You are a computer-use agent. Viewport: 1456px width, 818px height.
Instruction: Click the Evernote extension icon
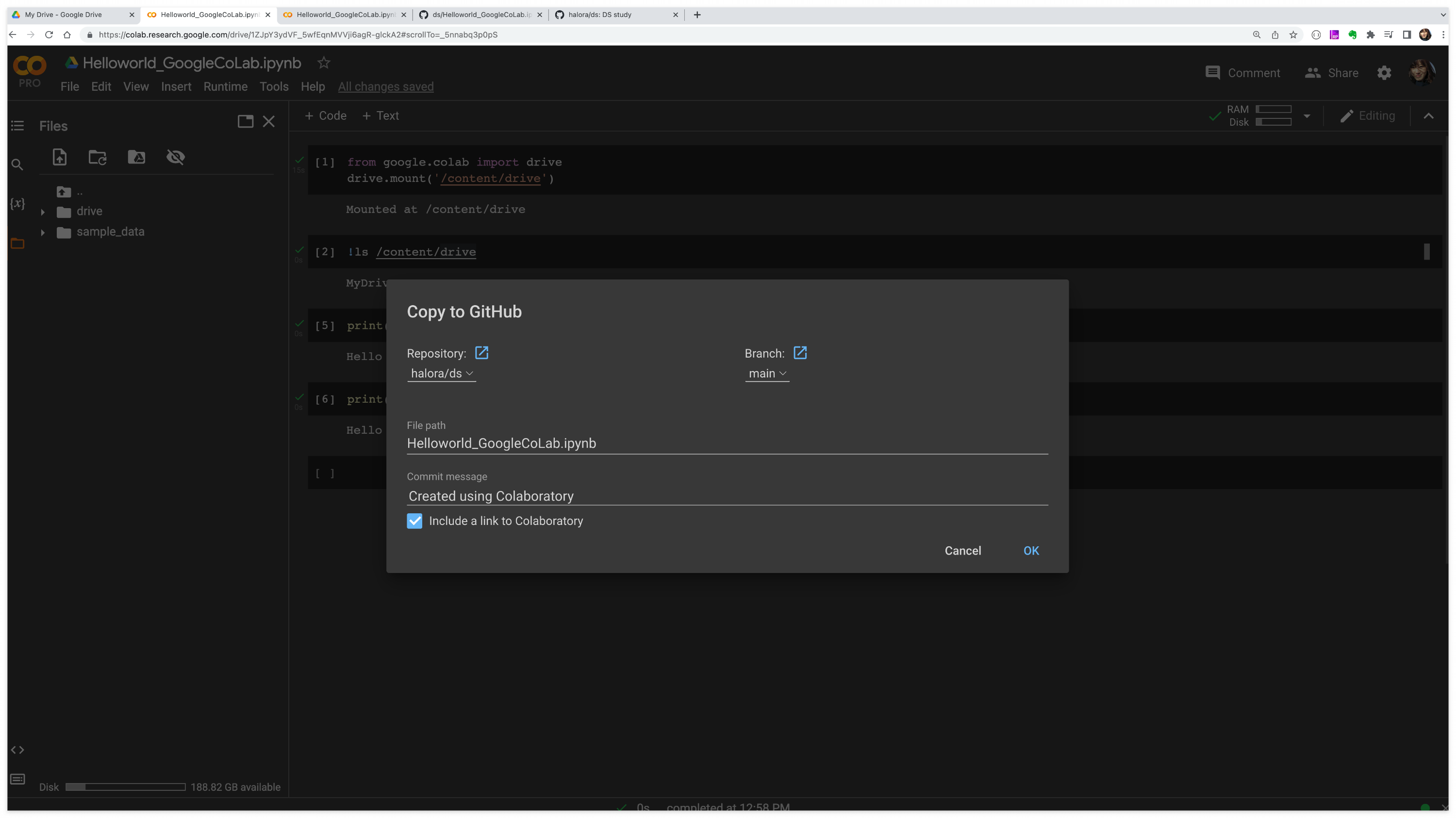(x=1353, y=35)
